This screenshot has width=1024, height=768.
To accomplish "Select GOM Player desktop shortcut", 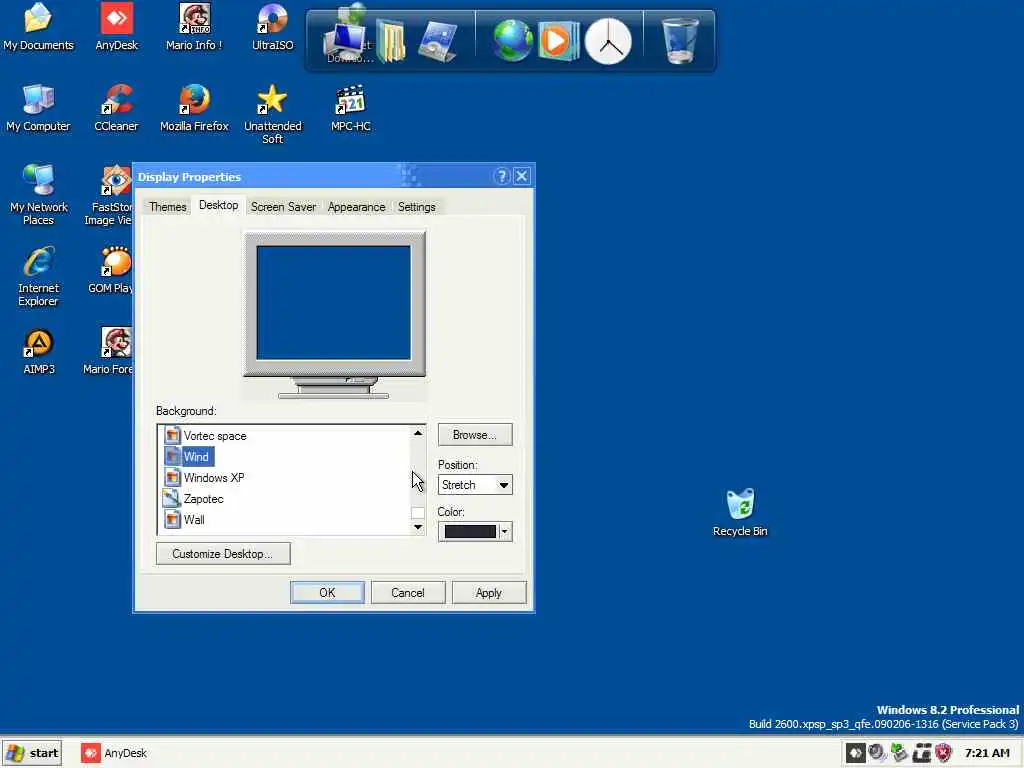I will coord(110,270).
